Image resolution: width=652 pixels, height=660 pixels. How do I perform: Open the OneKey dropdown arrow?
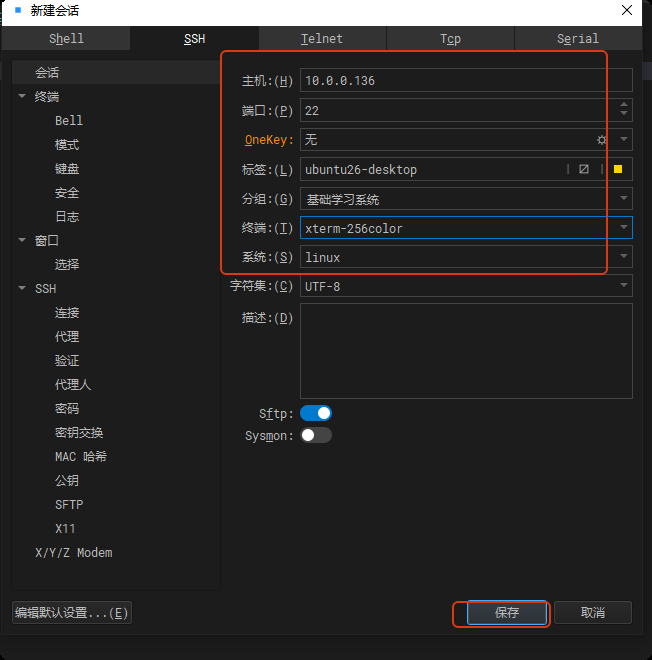[624, 139]
